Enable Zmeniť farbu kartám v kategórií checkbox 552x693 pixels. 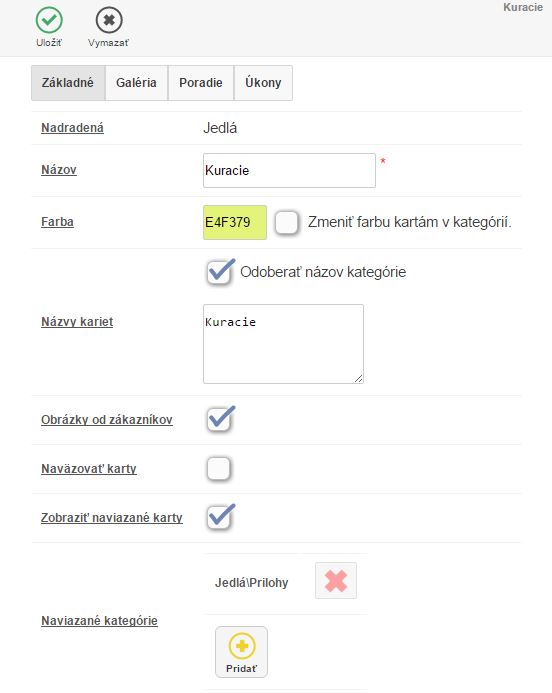tap(286, 222)
